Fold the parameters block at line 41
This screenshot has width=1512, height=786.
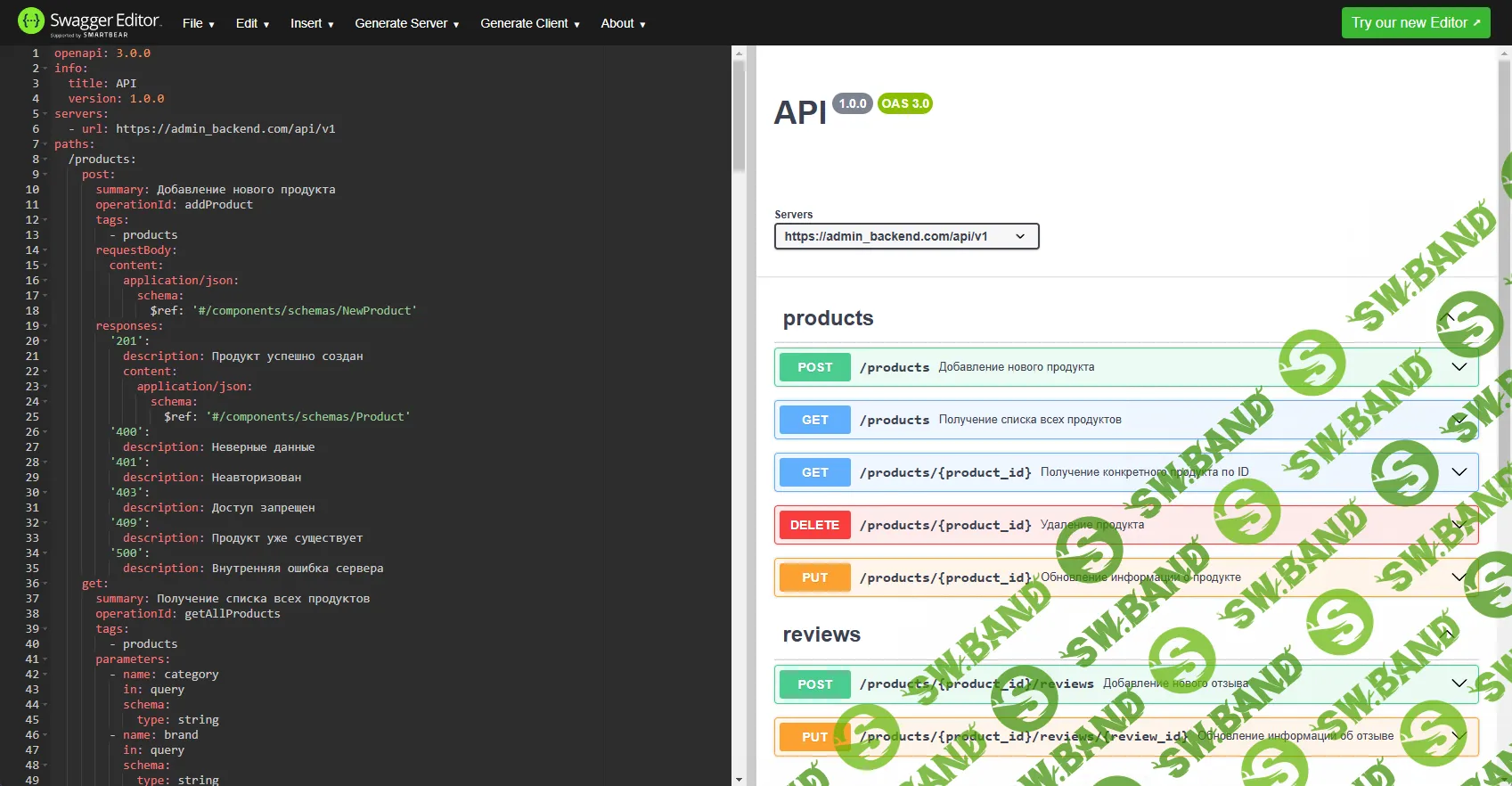(45, 659)
